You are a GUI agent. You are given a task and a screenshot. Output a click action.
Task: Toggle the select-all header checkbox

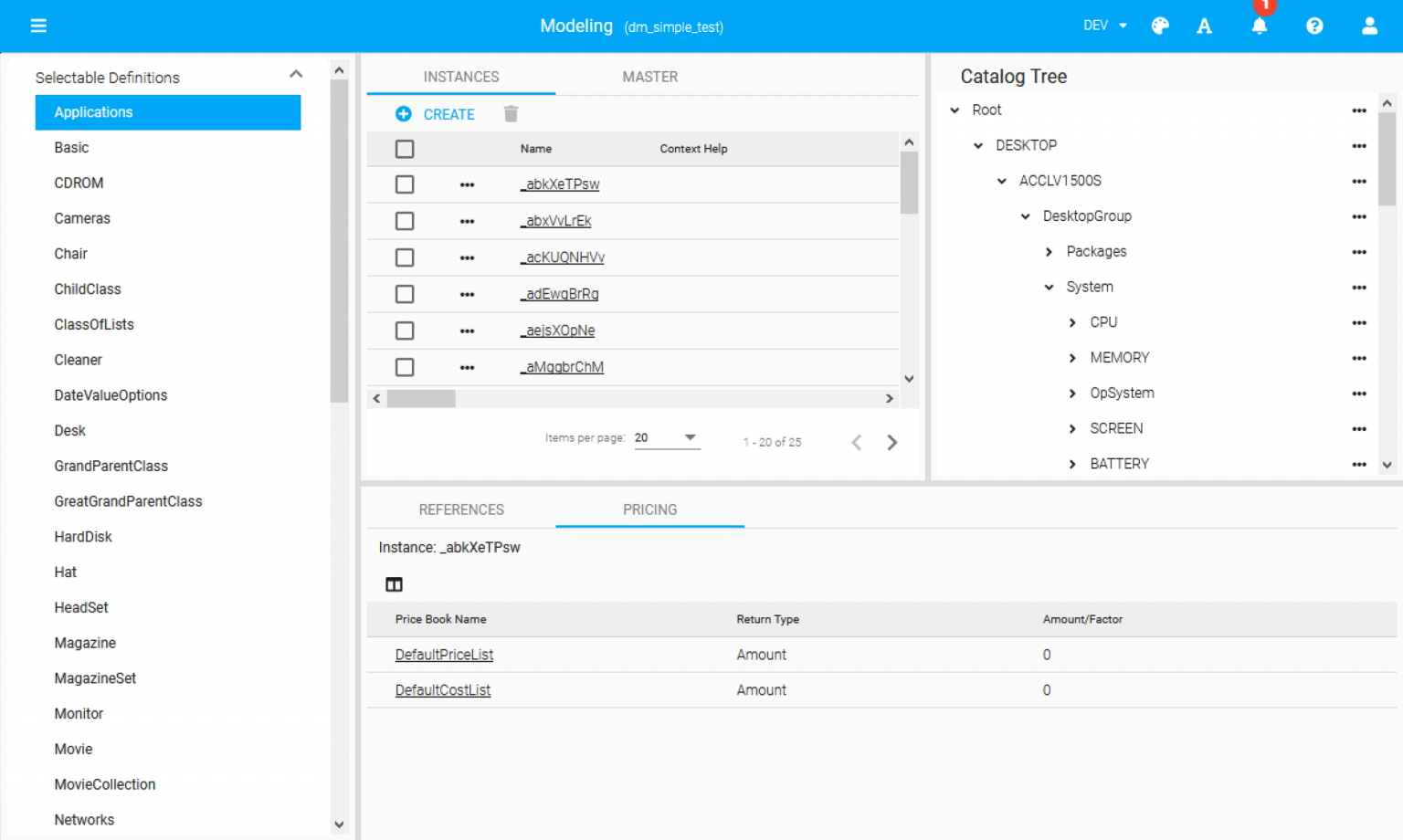pos(405,149)
